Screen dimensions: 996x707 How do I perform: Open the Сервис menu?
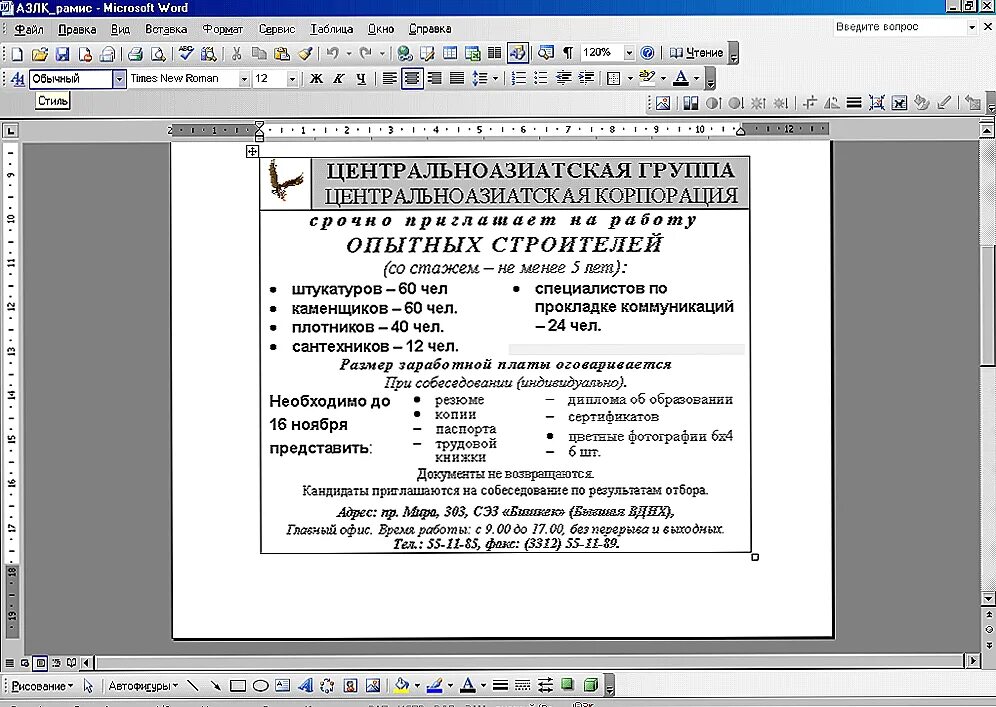pyautogui.click(x=276, y=29)
